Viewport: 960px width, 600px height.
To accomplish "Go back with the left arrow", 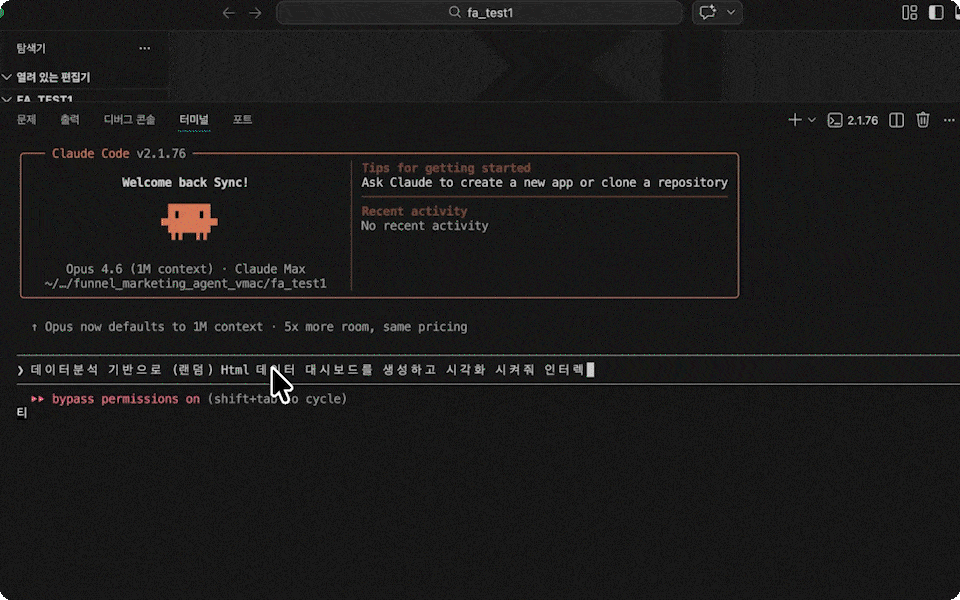I will pyautogui.click(x=228, y=13).
